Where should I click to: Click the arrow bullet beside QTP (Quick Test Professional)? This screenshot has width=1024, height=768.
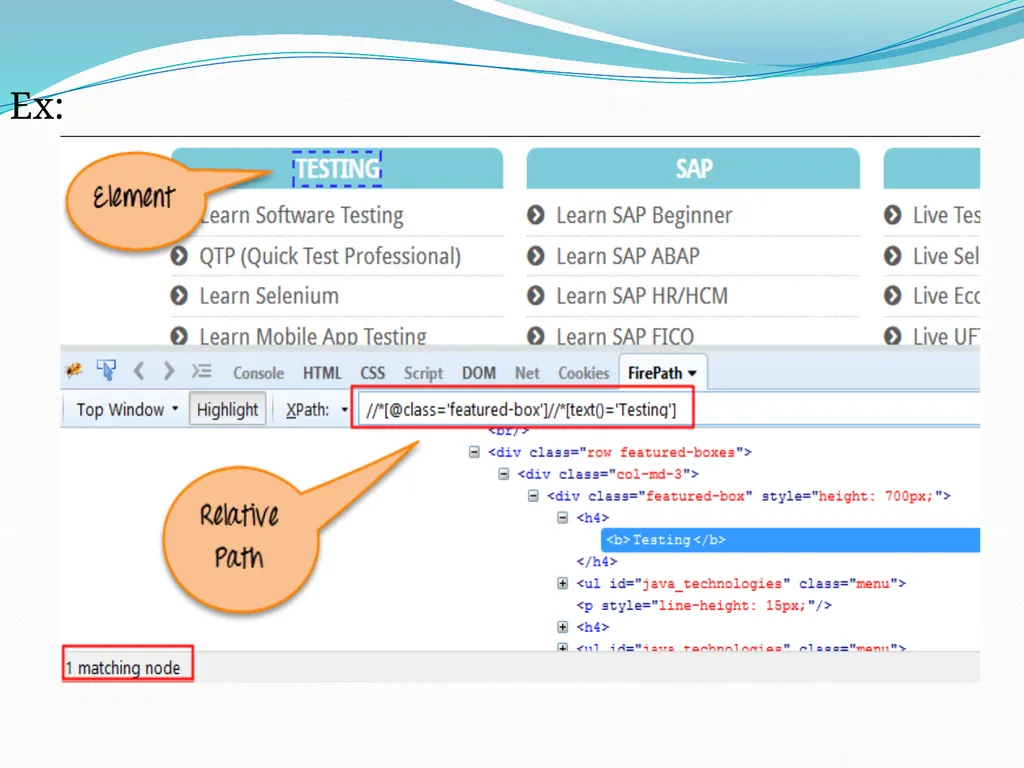pyautogui.click(x=179, y=256)
